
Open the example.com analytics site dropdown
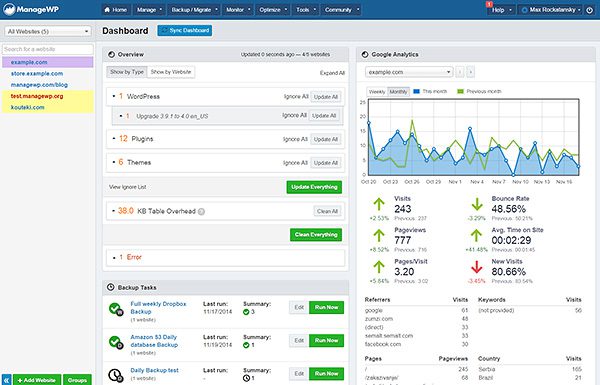tap(409, 72)
